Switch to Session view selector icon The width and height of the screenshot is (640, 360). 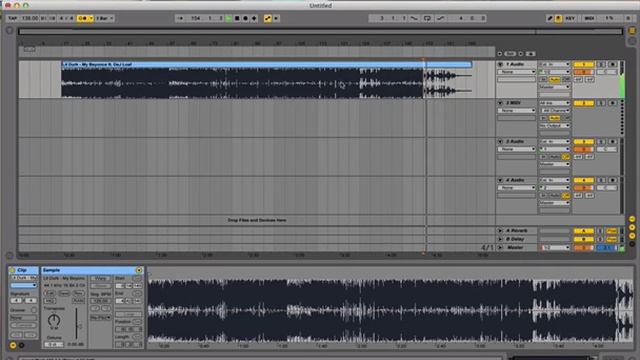(x=632, y=41)
